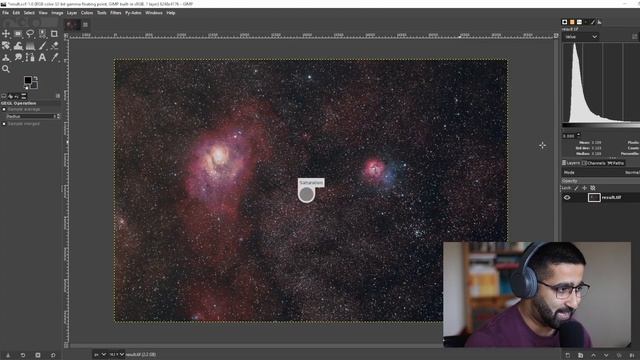Open the File menu
The height and width of the screenshot is (360, 640).
[x=5, y=13]
